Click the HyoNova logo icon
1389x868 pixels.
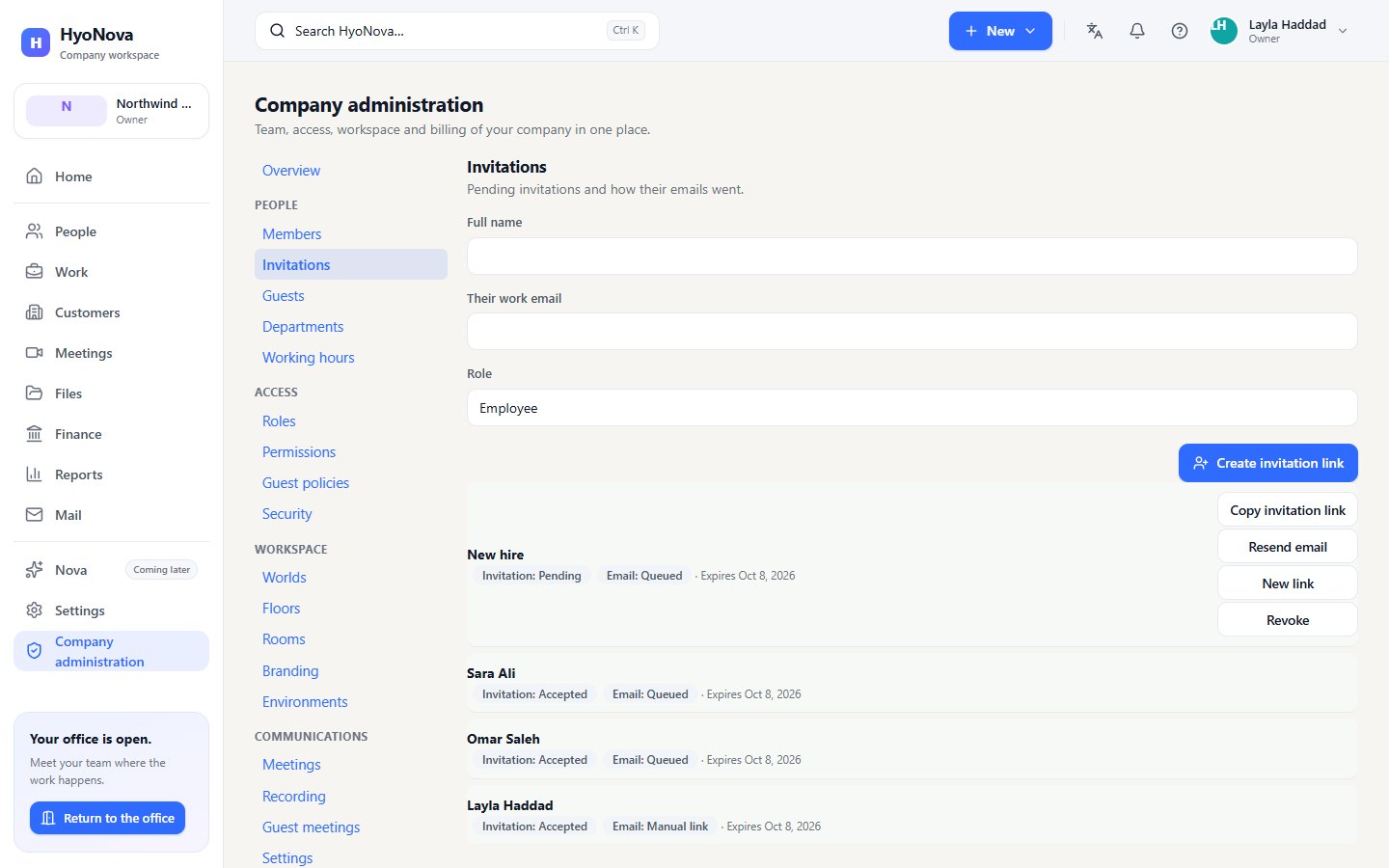tap(36, 42)
